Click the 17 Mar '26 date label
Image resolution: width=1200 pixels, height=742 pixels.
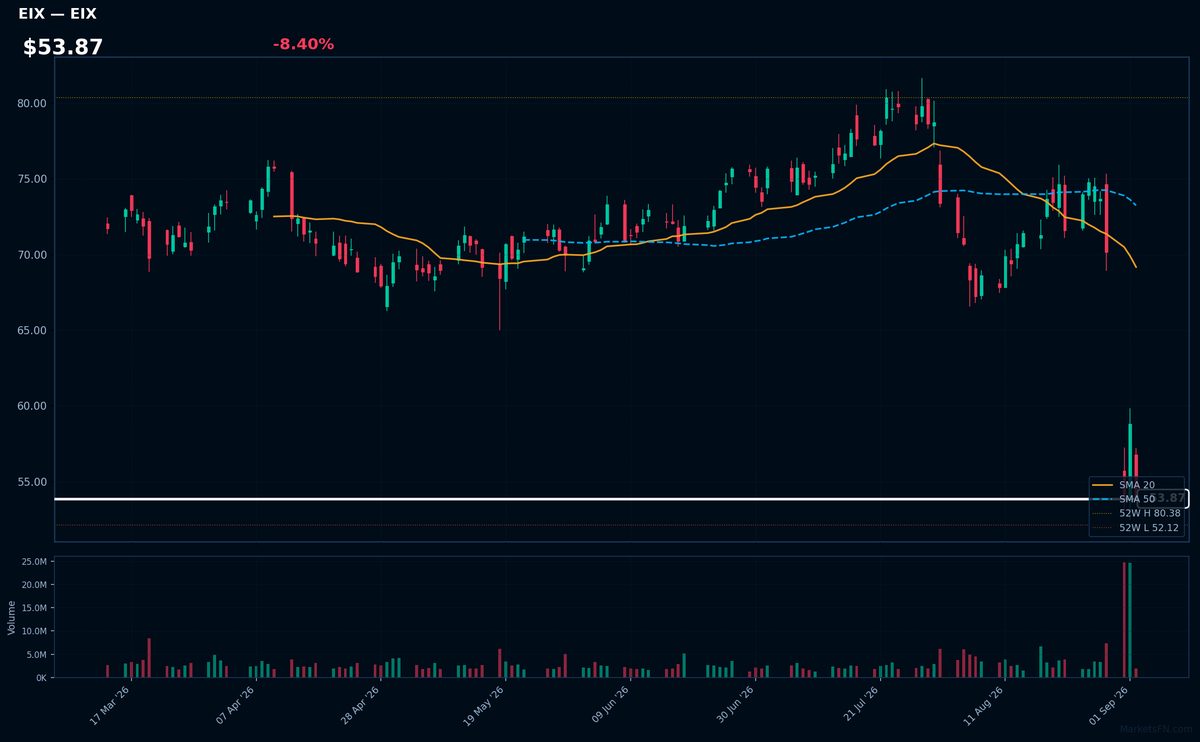110,705
